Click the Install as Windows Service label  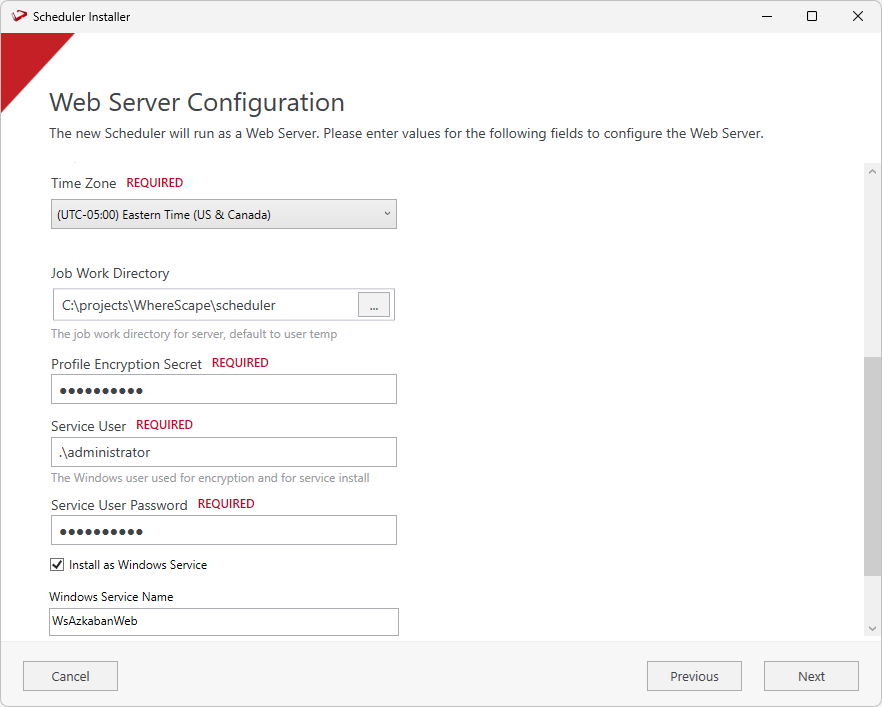[x=138, y=565]
